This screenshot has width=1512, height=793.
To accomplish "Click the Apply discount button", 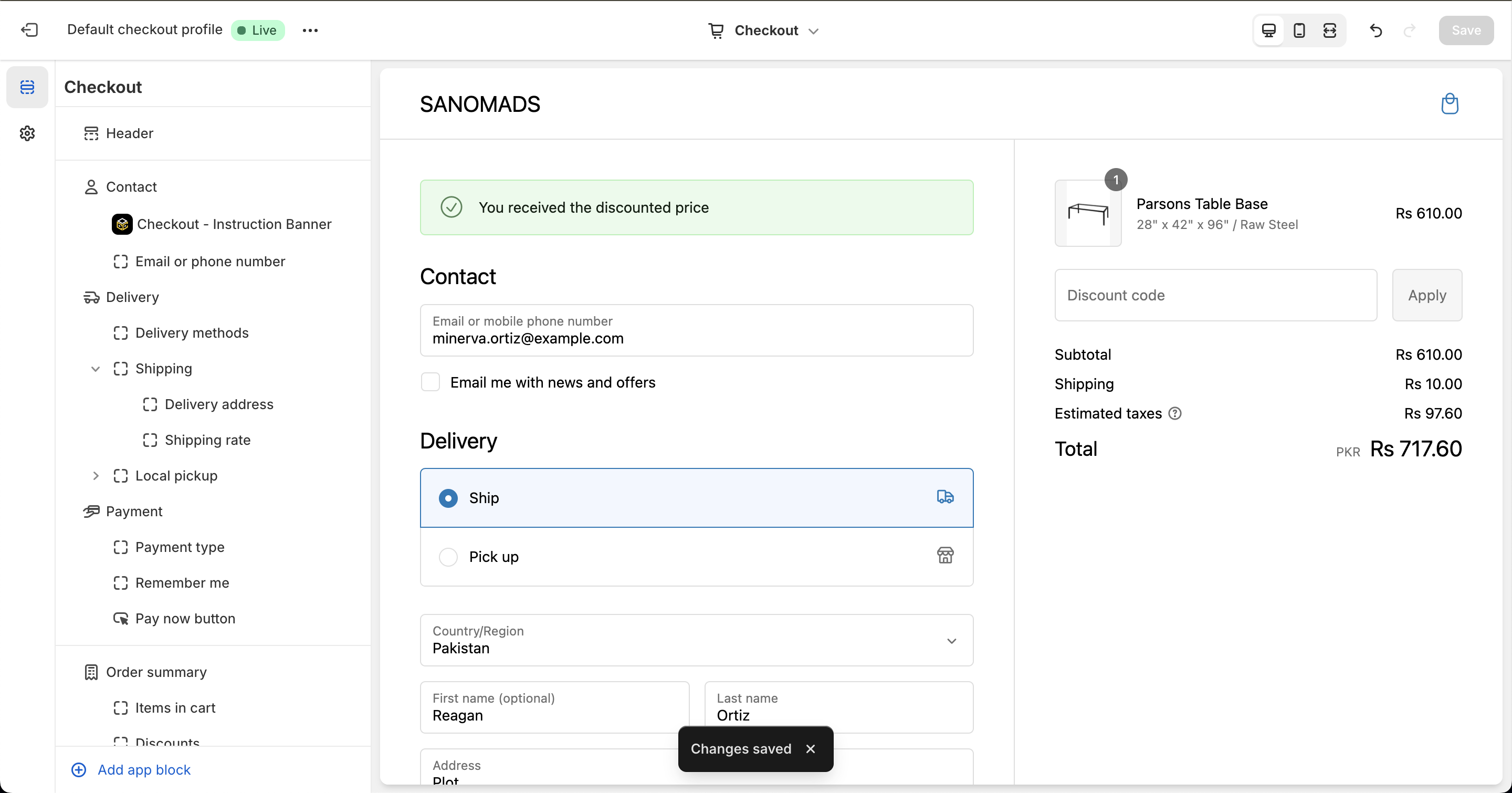I will [1427, 295].
